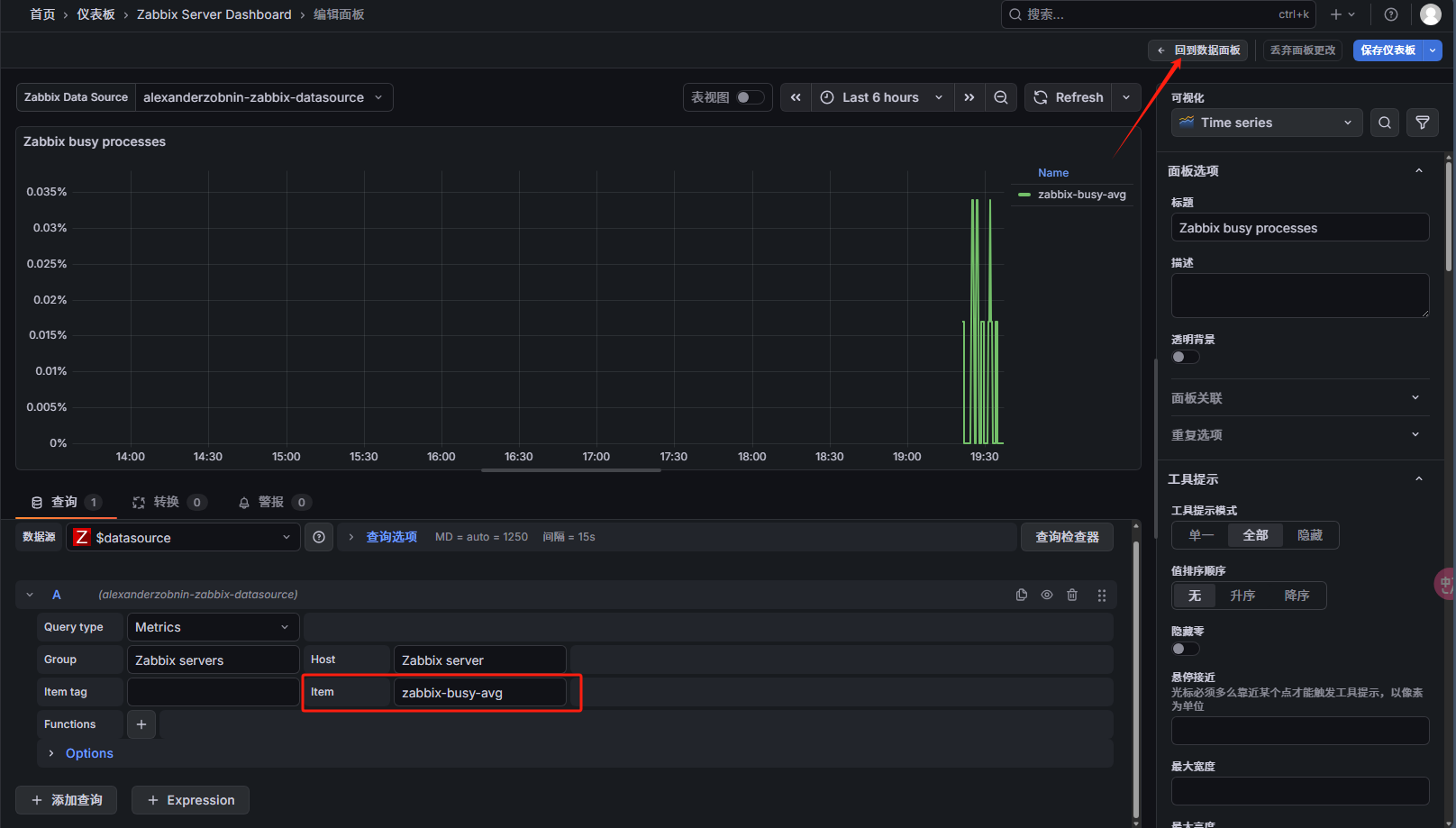The image size is (1456, 828).
Task: Open the help question mark icon
Action: [x=1391, y=14]
